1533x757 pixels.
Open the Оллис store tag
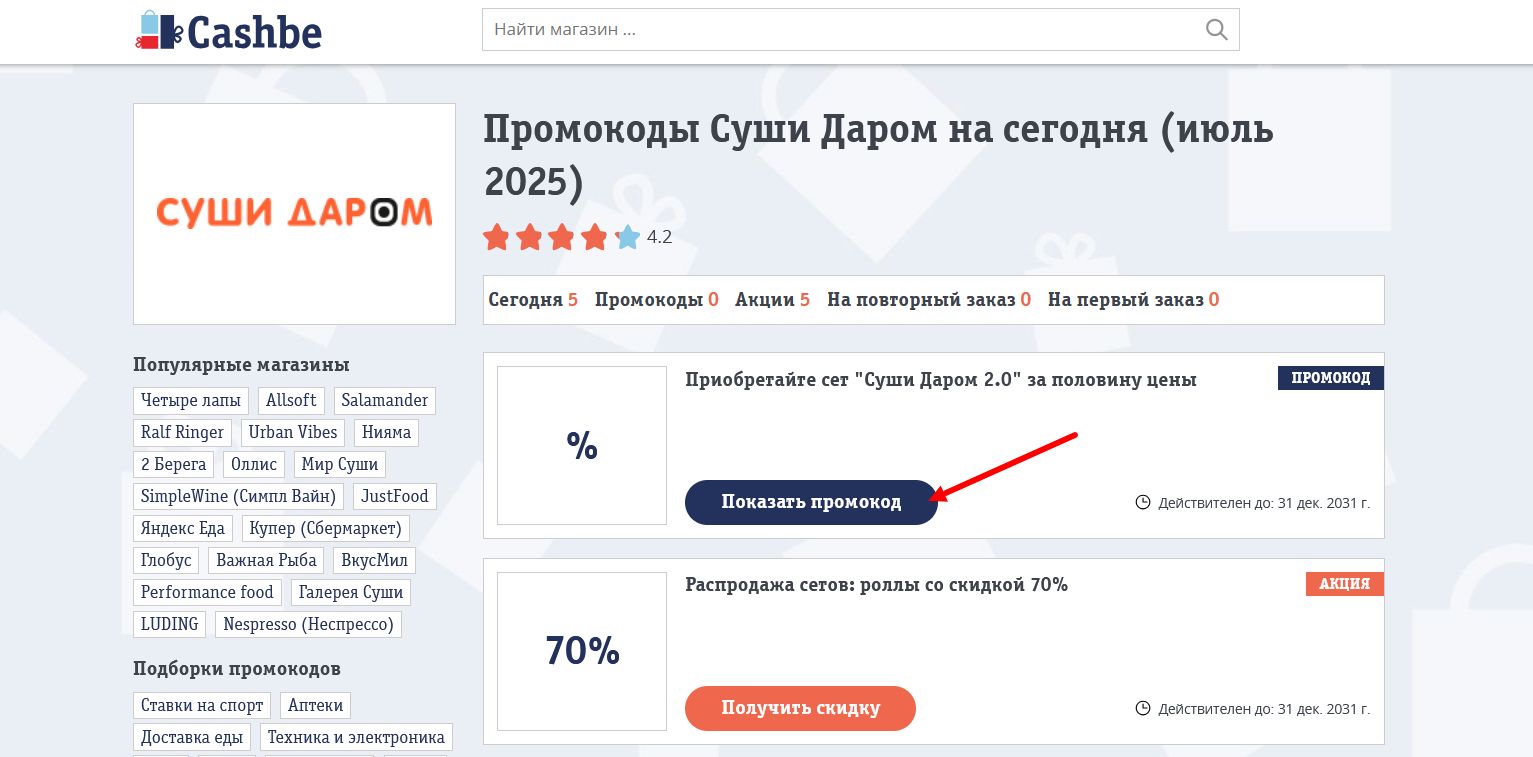coord(254,464)
